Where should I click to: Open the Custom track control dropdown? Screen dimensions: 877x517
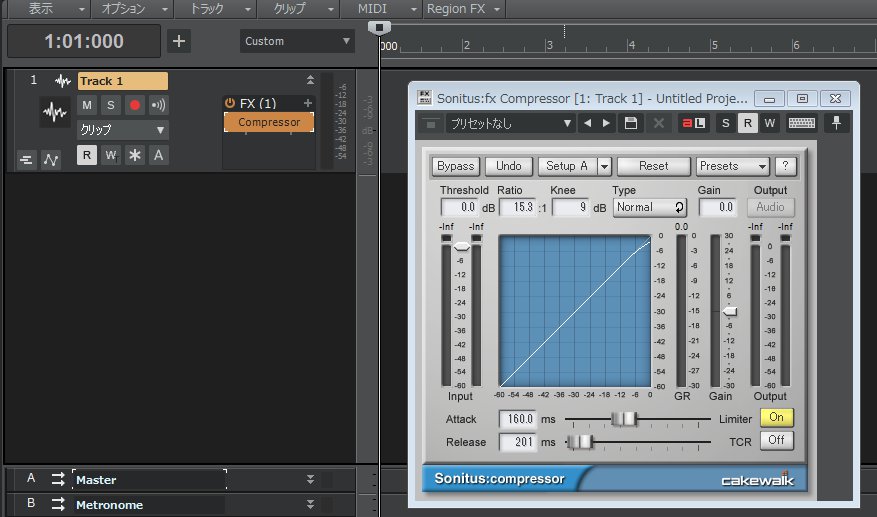[297, 41]
